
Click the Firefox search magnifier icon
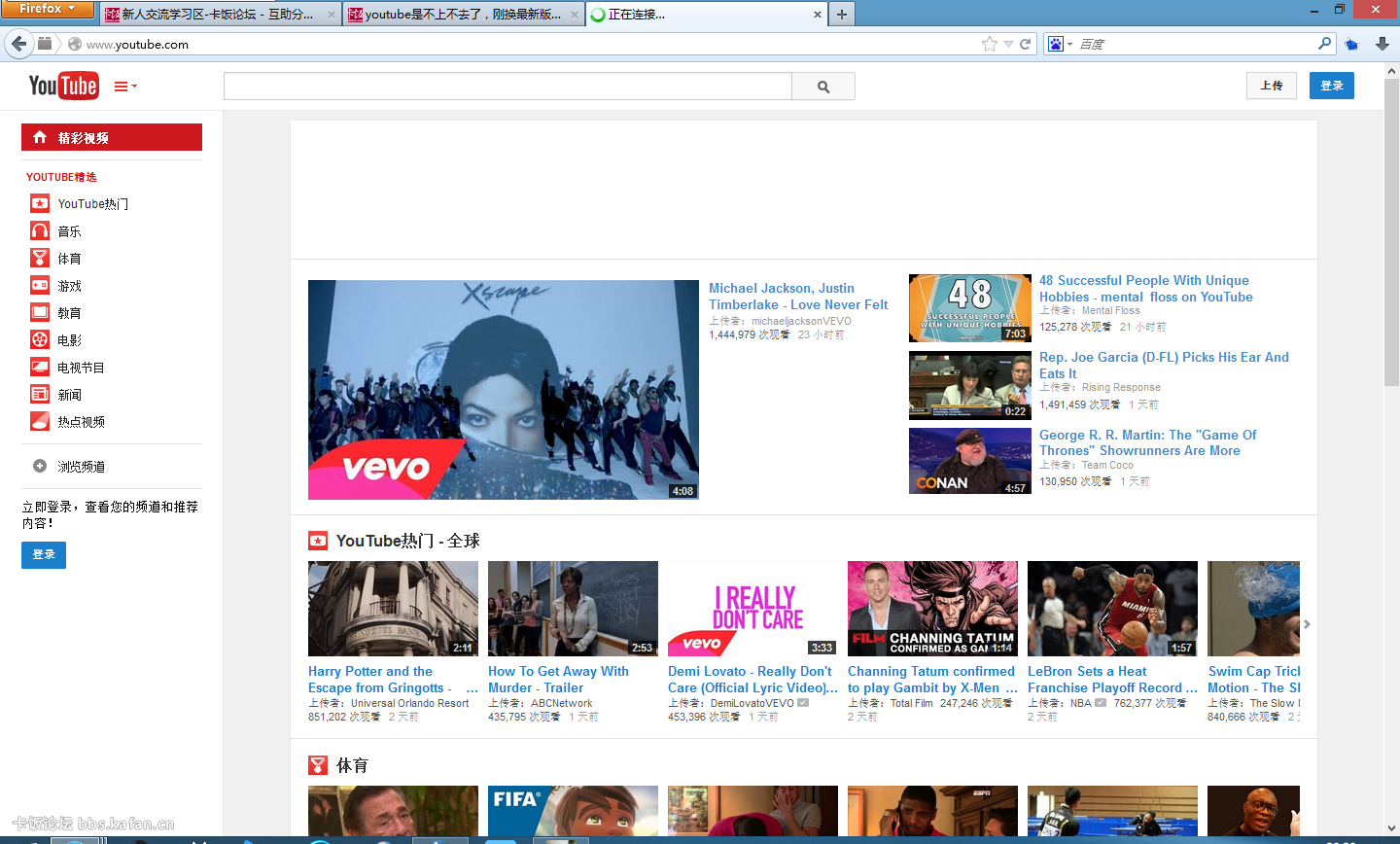coord(1324,43)
